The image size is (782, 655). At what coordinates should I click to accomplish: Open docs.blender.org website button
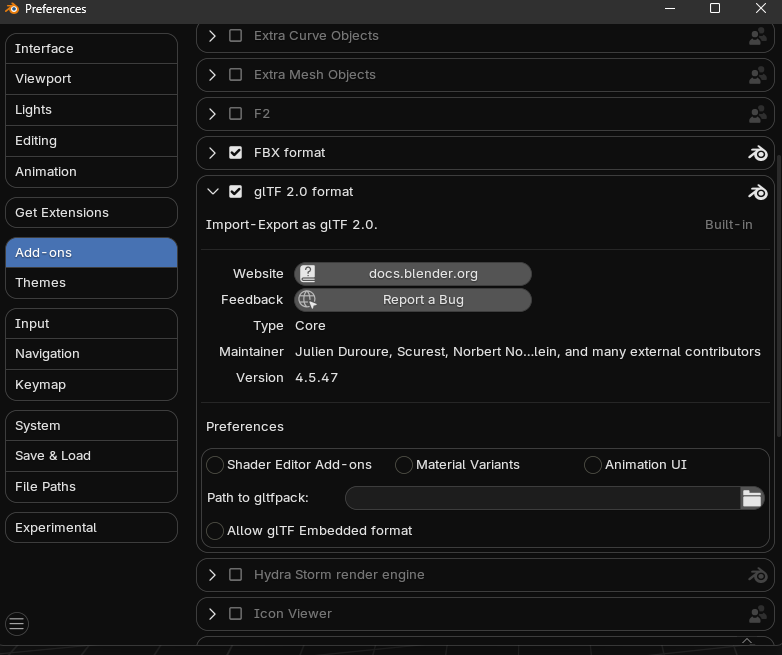coord(413,274)
